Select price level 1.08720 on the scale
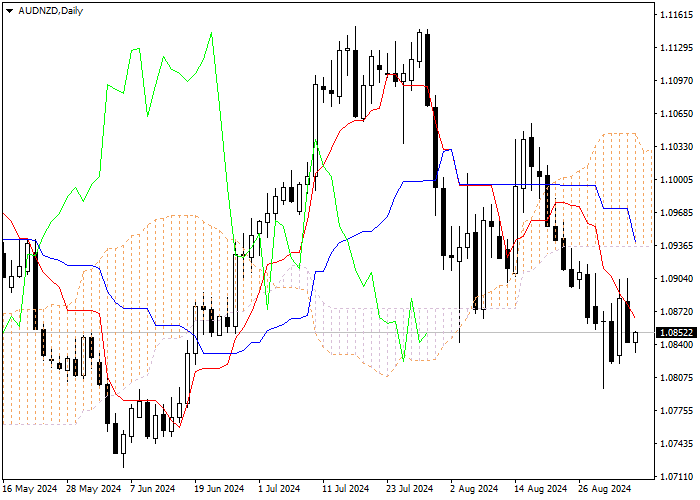This screenshot has width=700, height=500. tap(676, 312)
